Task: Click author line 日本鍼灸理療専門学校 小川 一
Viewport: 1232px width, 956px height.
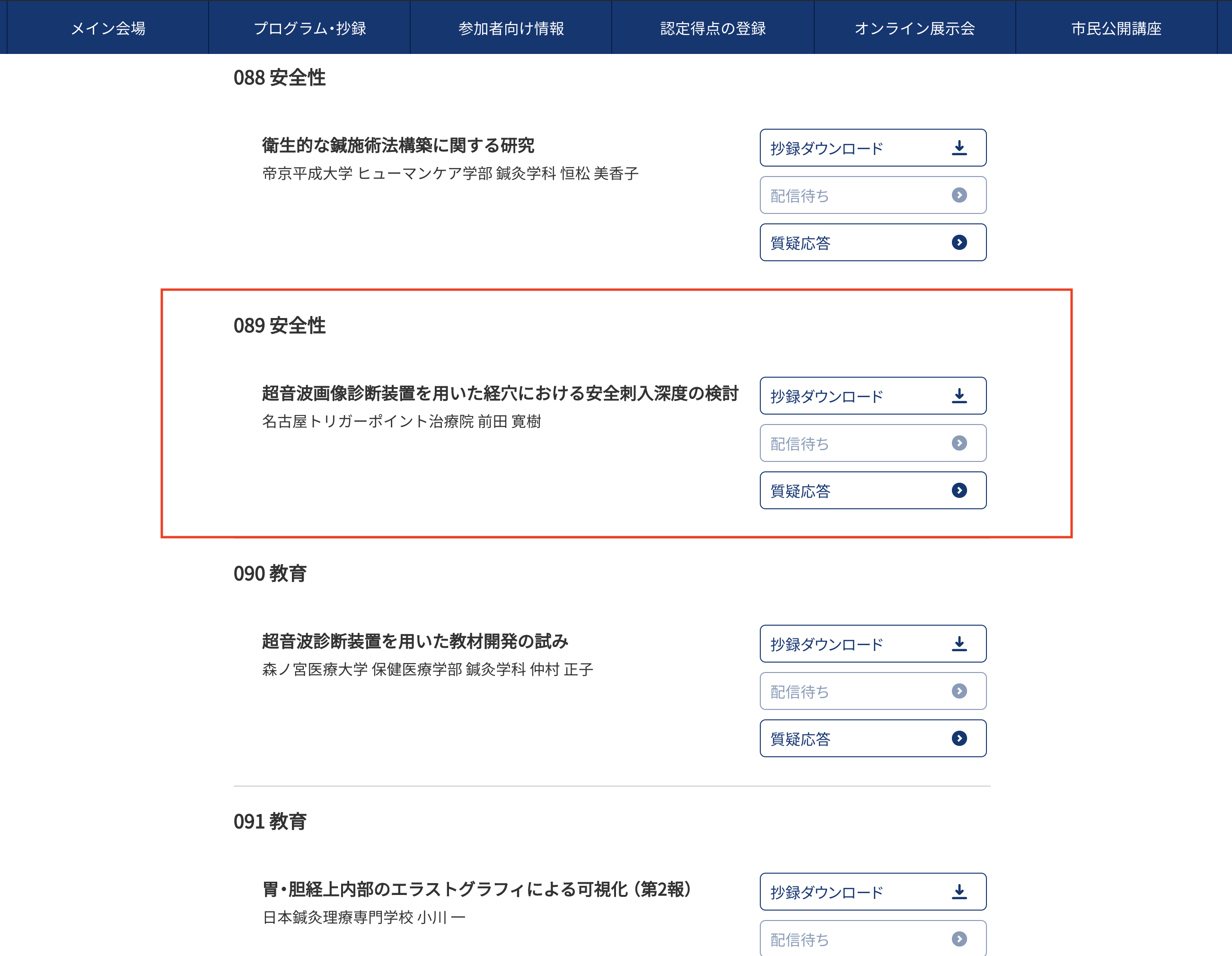Action: click(364, 918)
